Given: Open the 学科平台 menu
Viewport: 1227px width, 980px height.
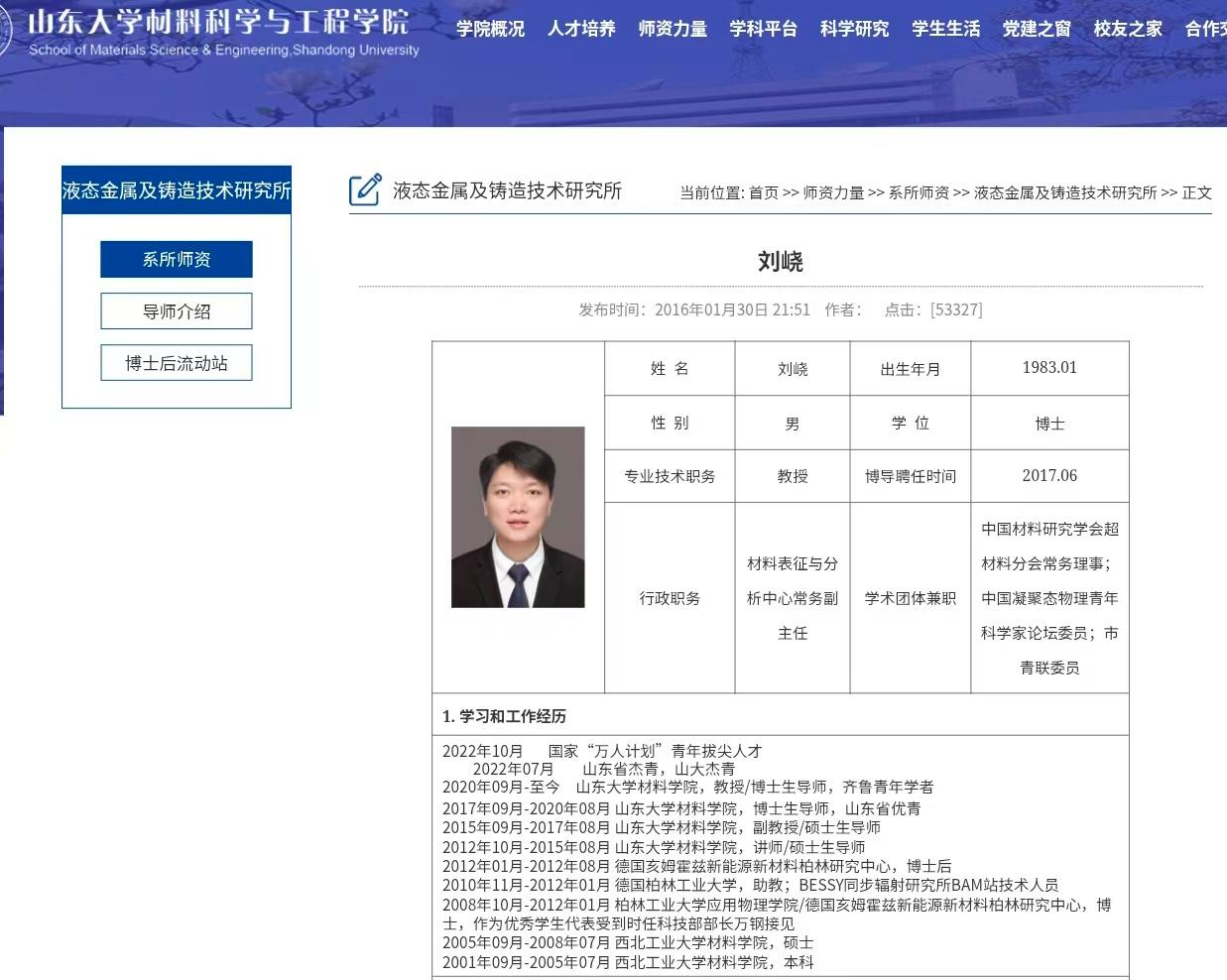Looking at the screenshot, I should 763,29.
